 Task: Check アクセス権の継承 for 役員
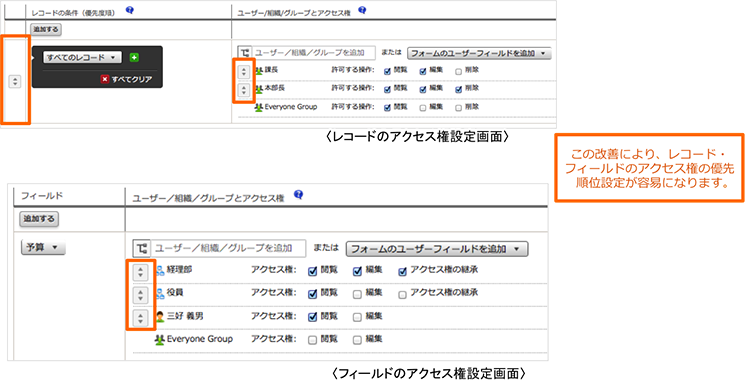[402, 294]
